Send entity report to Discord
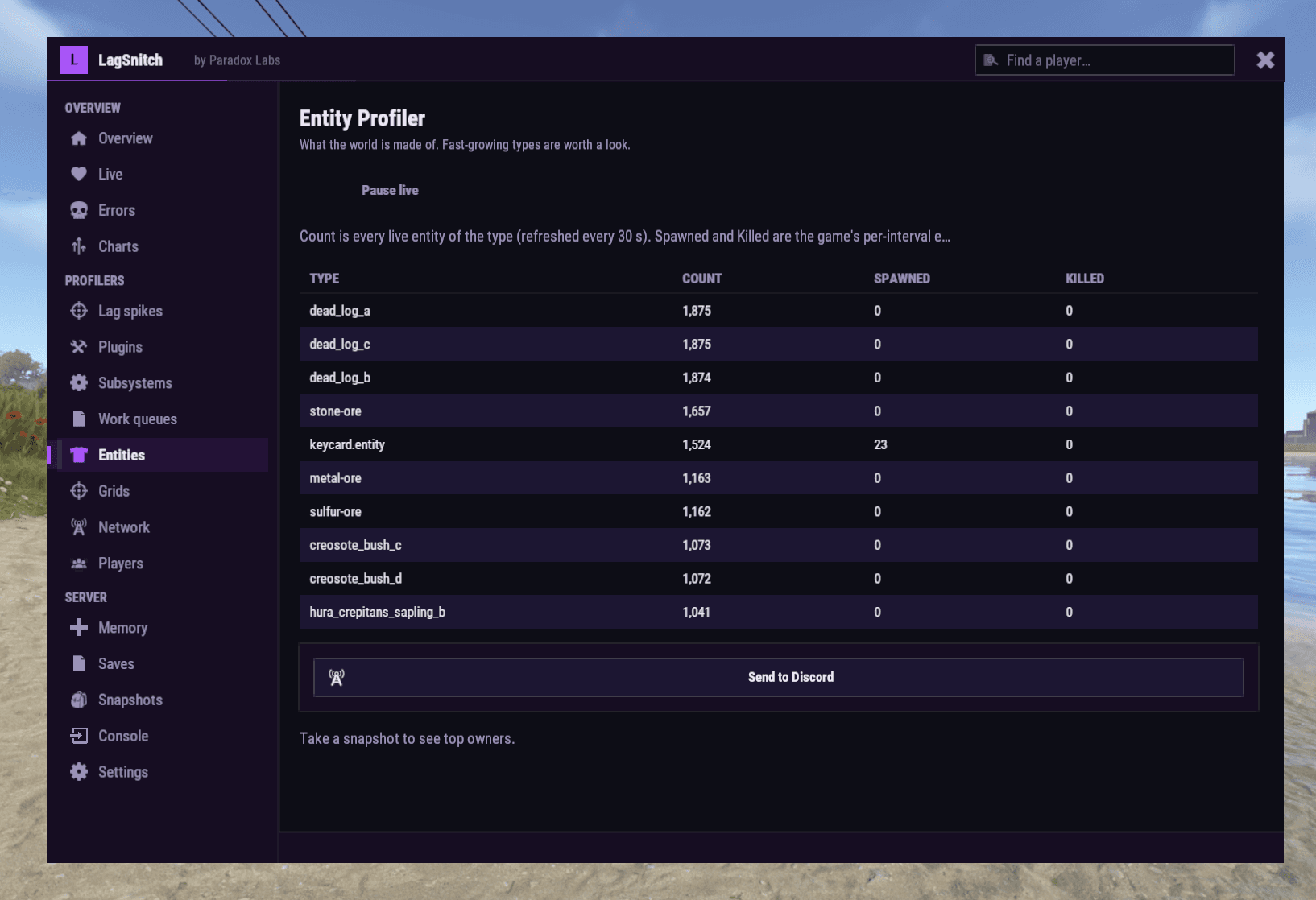The image size is (1316, 900). coord(778,677)
